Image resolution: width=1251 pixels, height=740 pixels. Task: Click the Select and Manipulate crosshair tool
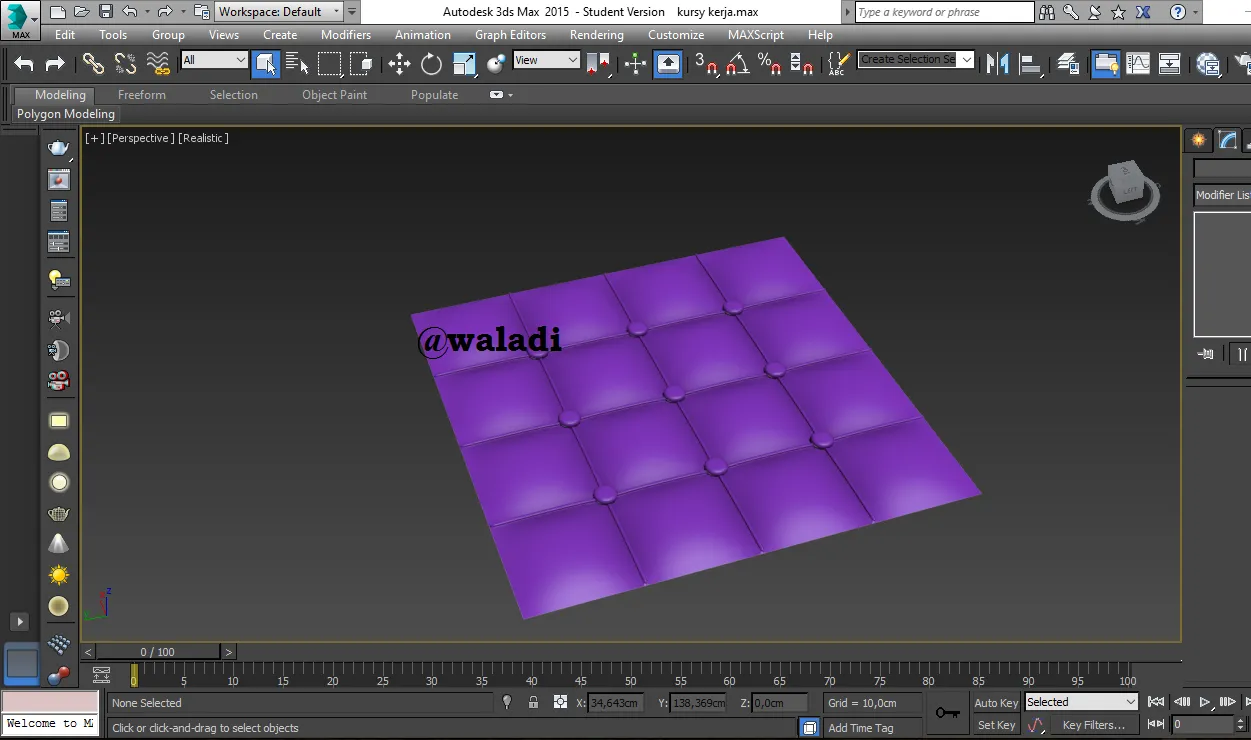click(x=635, y=64)
